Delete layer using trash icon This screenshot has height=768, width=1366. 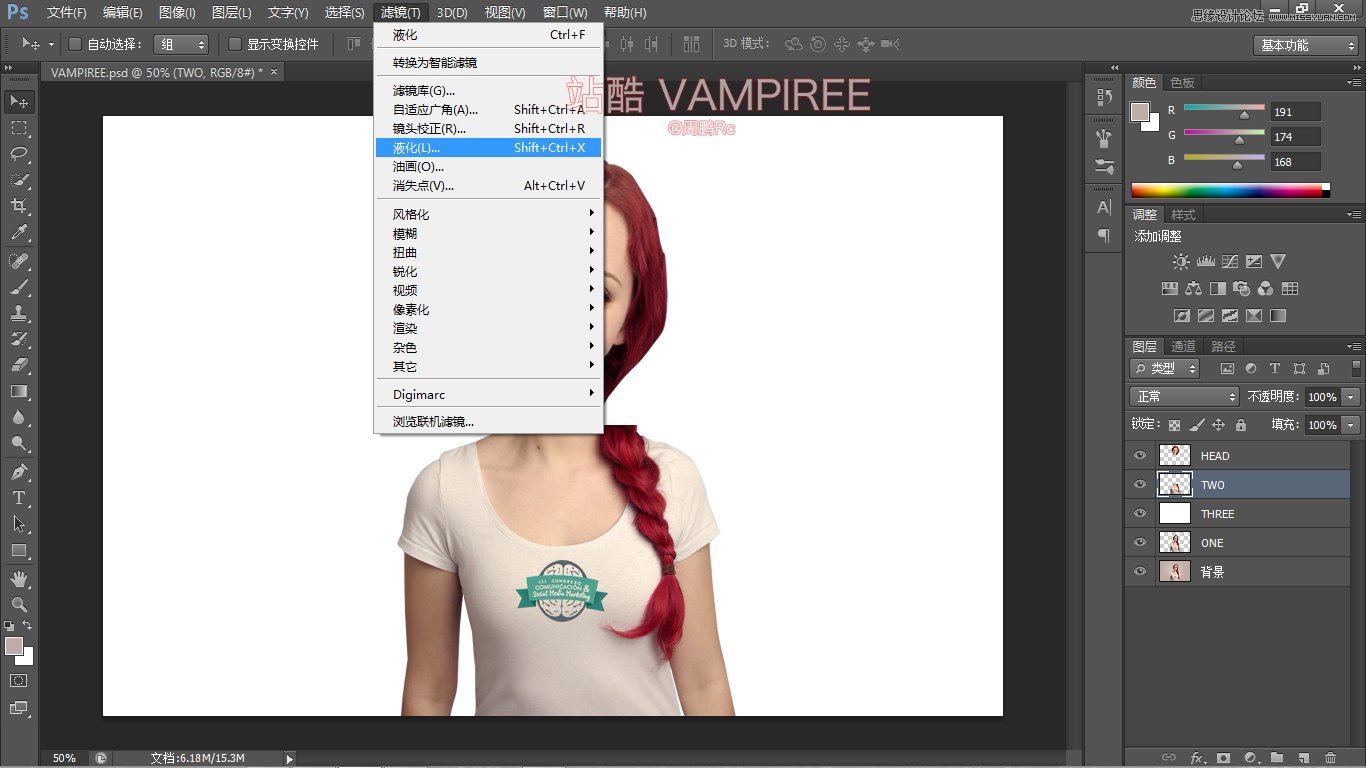click(x=1329, y=758)
